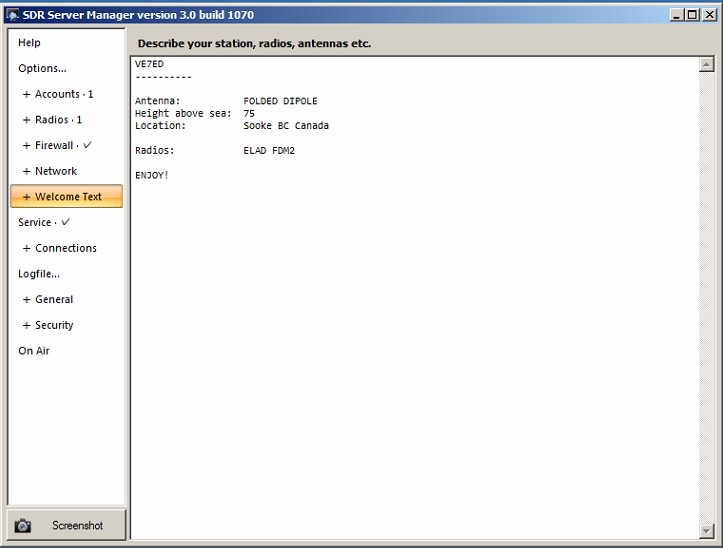This screenshot has height=548, width=723.
Task: Click the plus sign beside Welcome Text
Action: point(26,197)
